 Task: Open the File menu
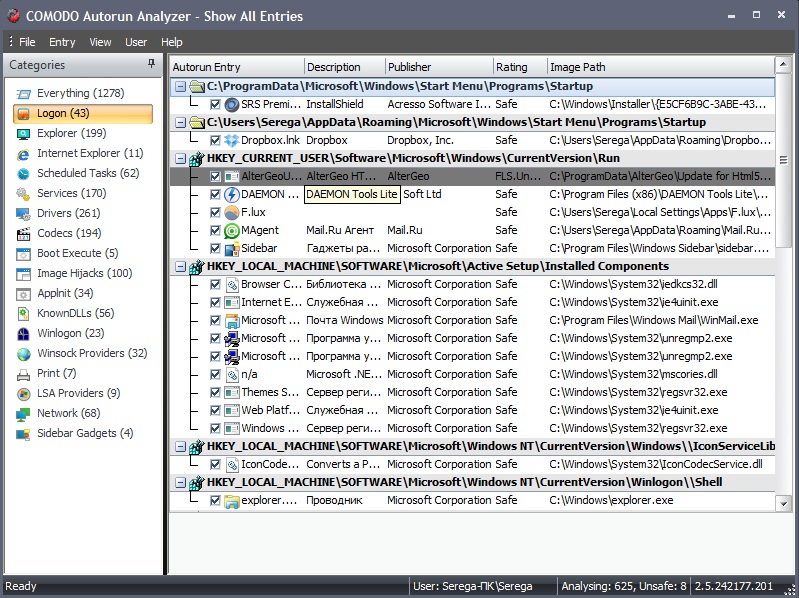(27, 42)
